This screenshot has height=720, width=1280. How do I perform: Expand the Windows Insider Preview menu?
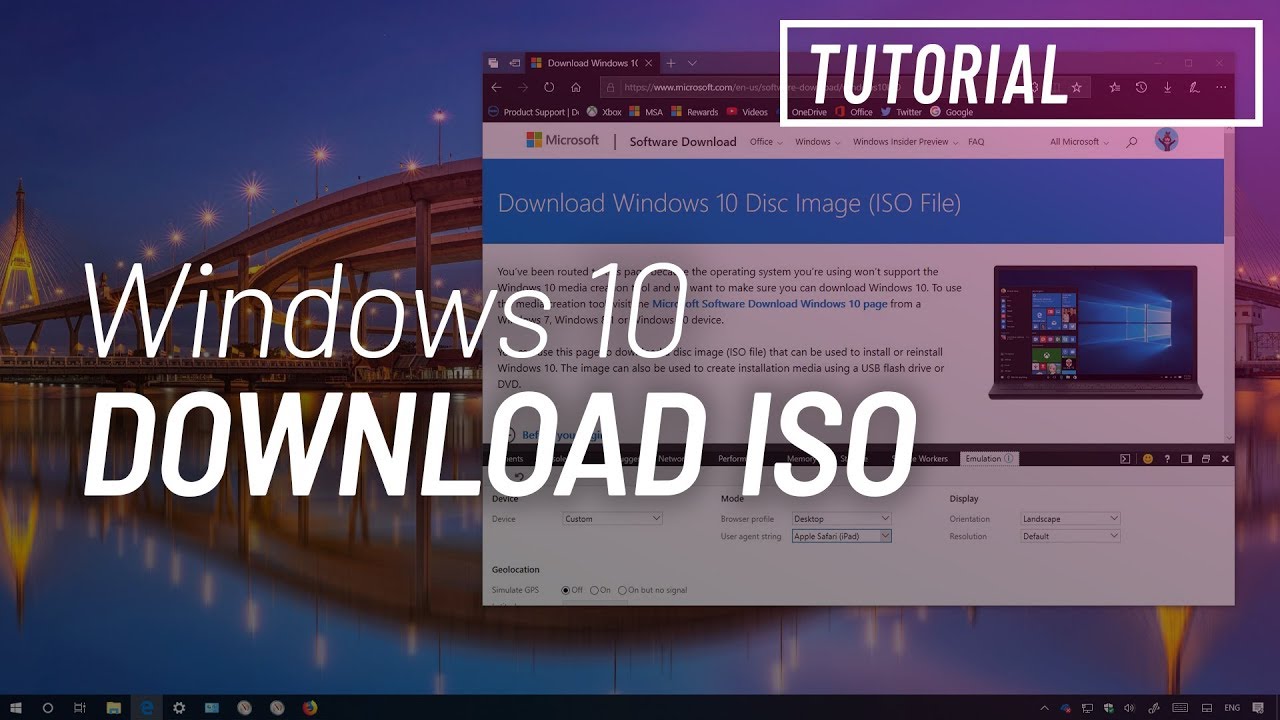click(x=905, y=142)
